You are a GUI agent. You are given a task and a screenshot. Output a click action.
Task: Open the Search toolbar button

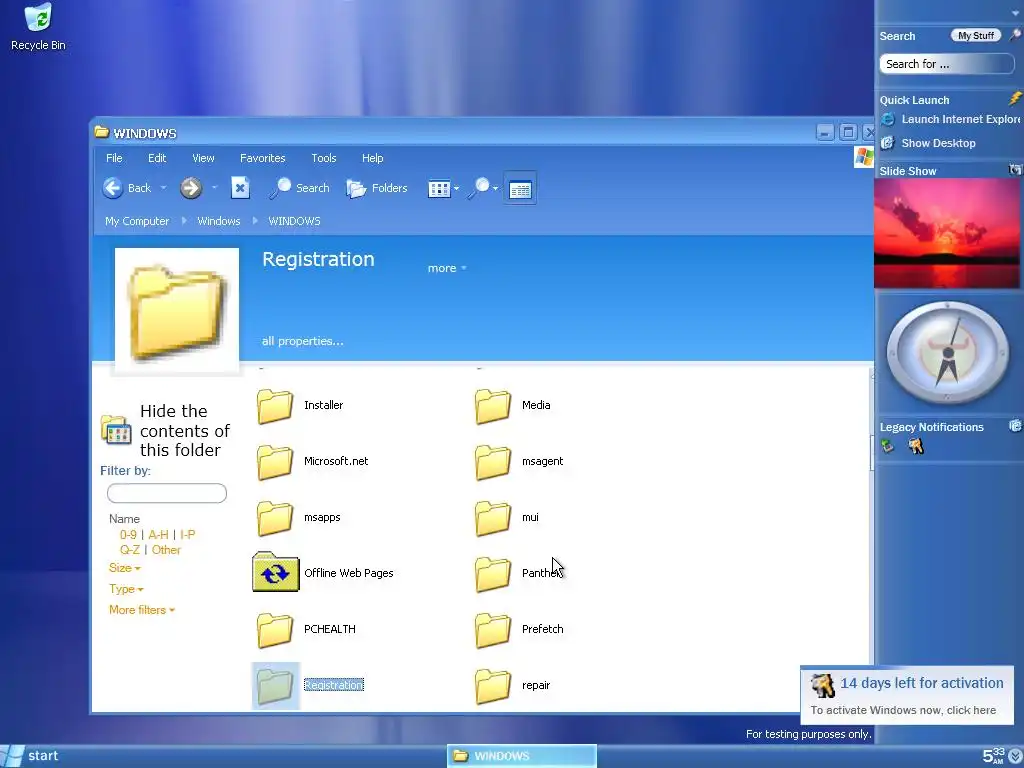click(x=300, y=188)
